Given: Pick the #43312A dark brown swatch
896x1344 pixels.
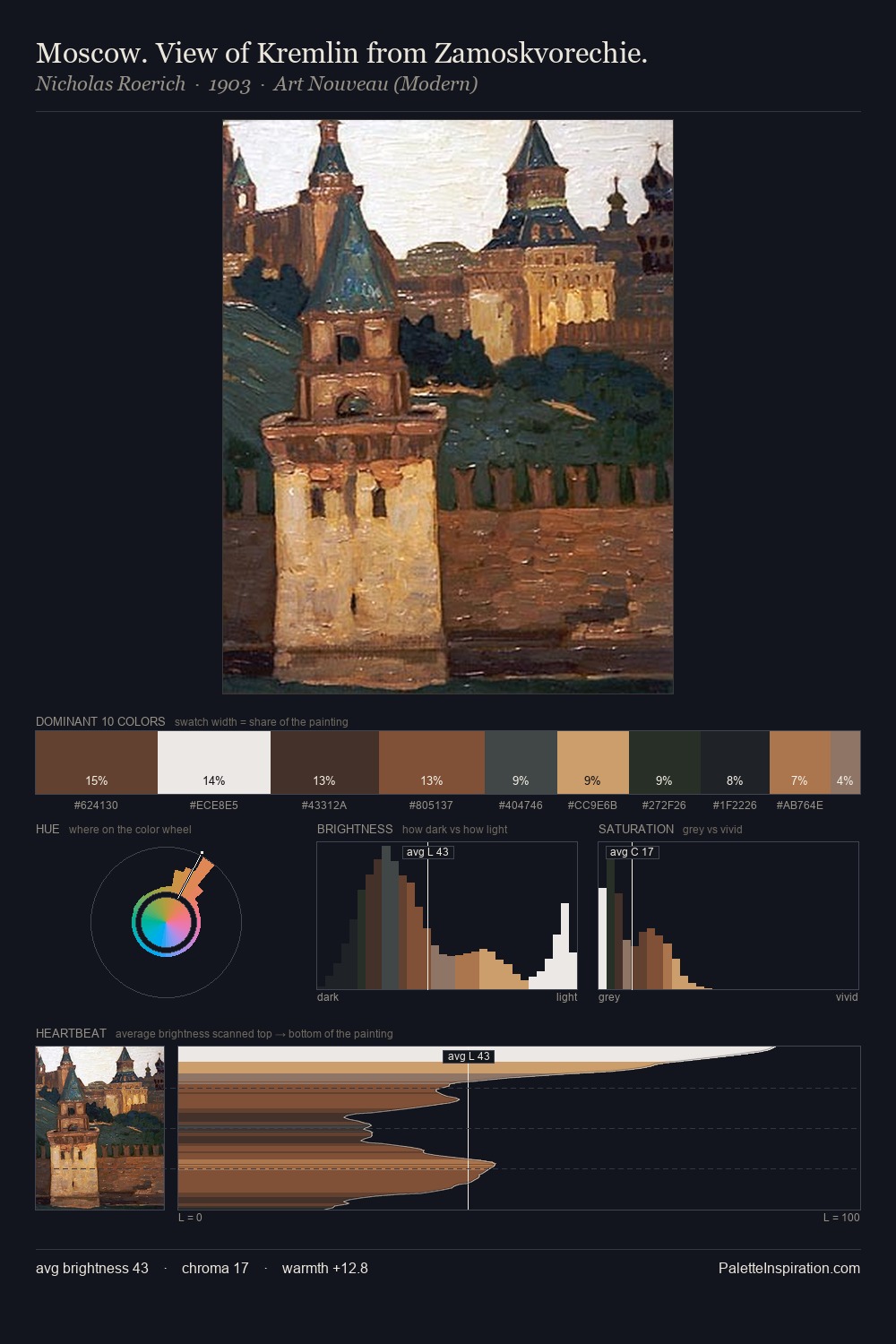Looking at the screenshot, I should (x=324, y=762).
